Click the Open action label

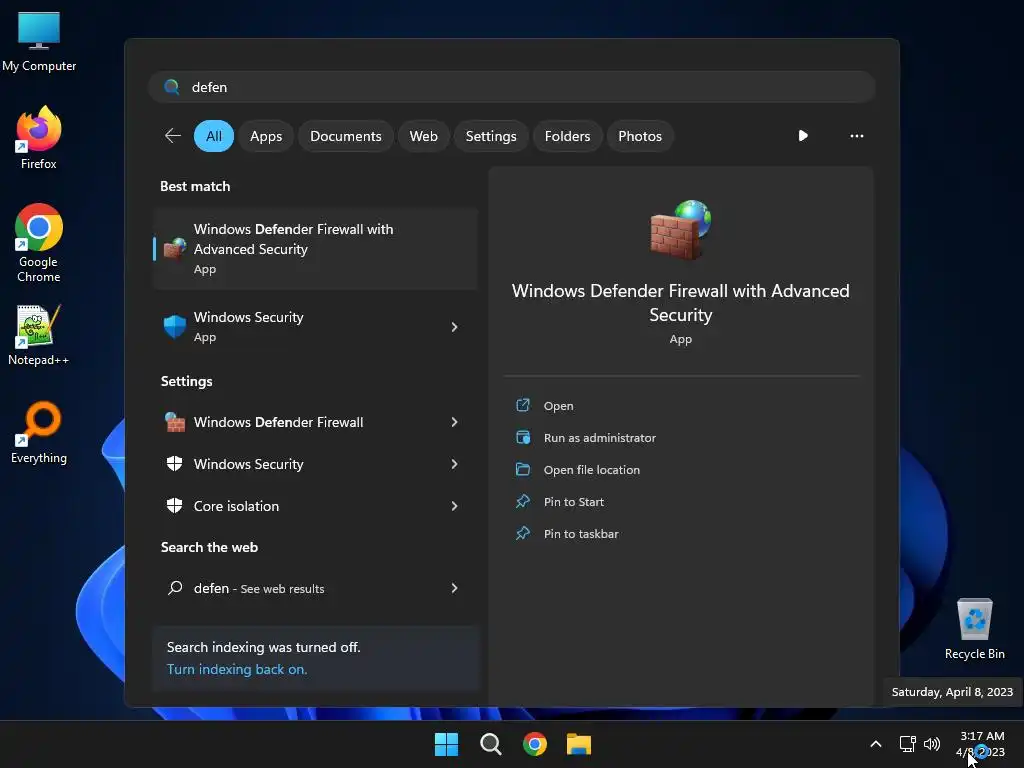[558, 406]
